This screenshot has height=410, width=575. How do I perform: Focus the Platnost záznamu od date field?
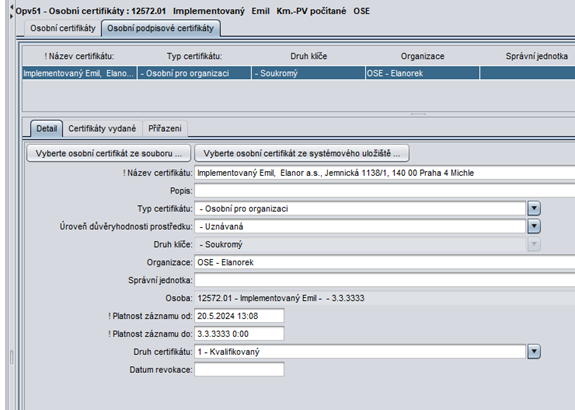pos(239,316)
